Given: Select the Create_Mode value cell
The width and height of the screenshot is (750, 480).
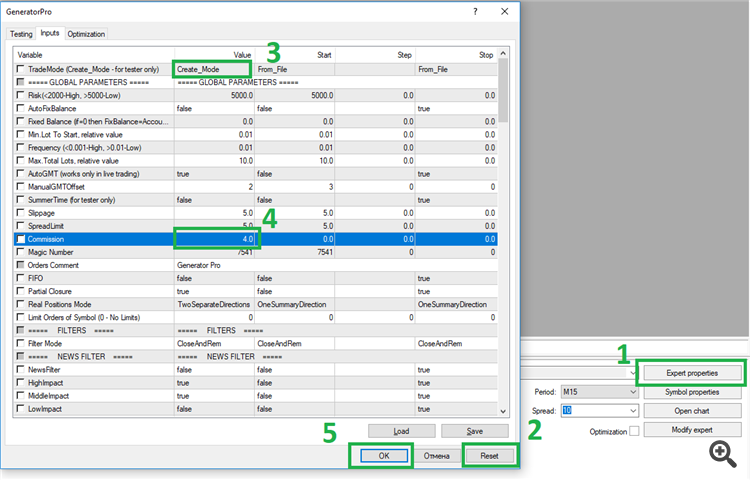Looking at the screenshot, I should [x=213, y=69].
